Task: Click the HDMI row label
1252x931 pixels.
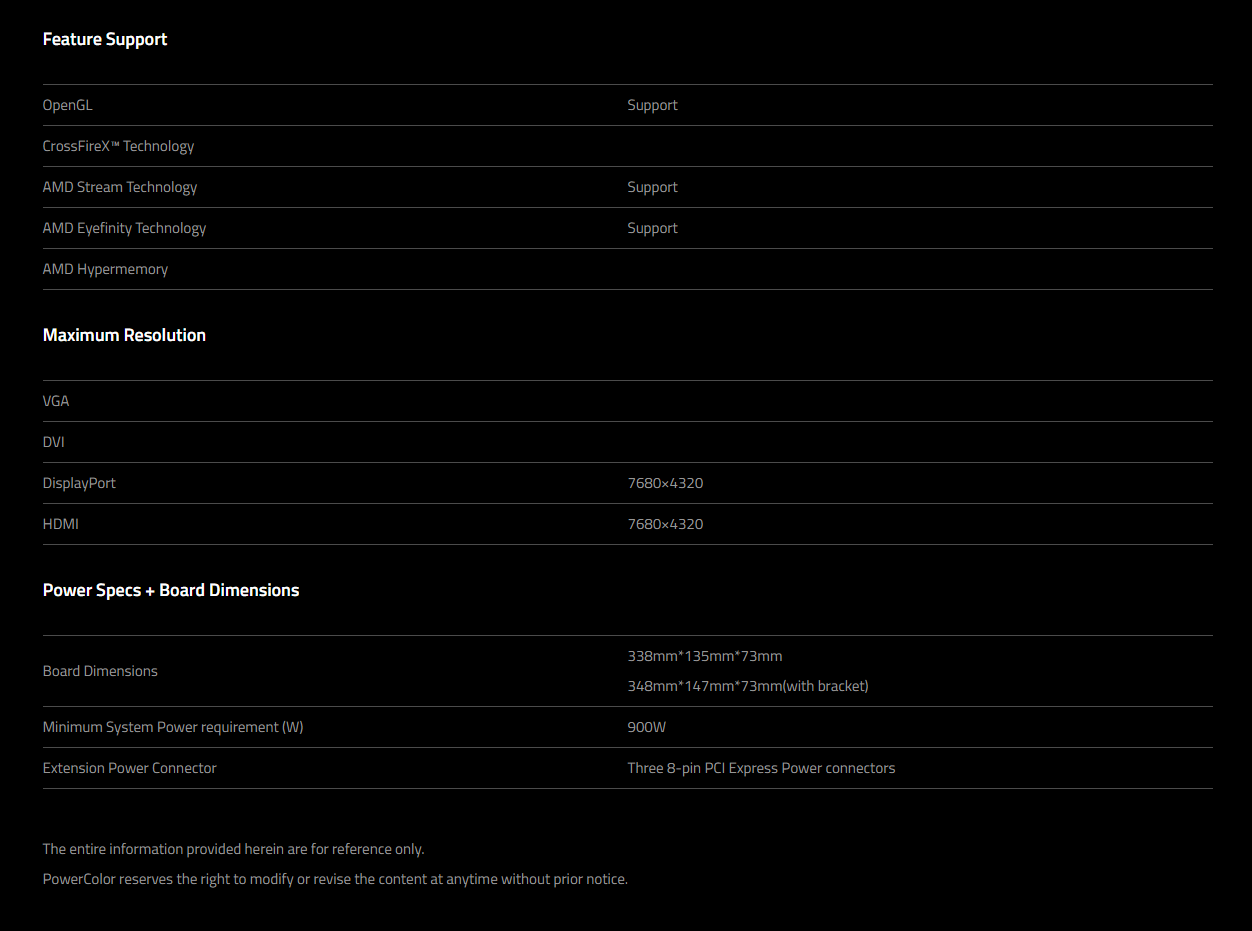Action: (60, 524)
